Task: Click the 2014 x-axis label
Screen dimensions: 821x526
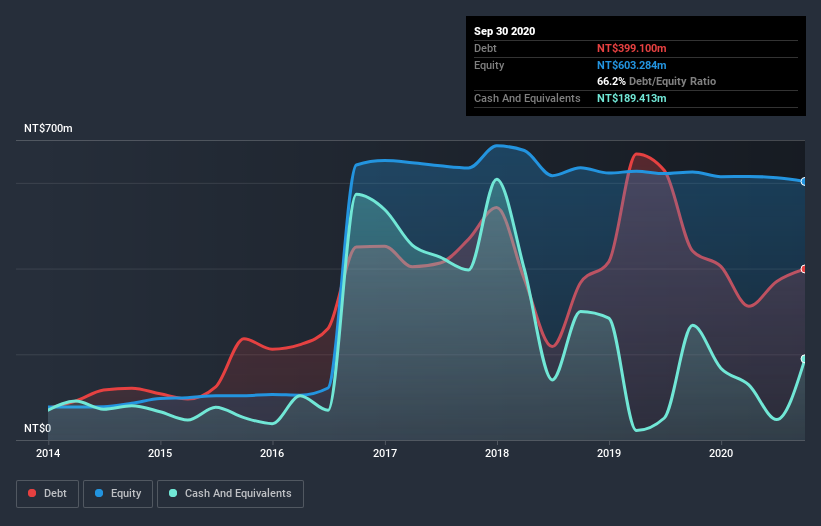Action: click(48, 453)
